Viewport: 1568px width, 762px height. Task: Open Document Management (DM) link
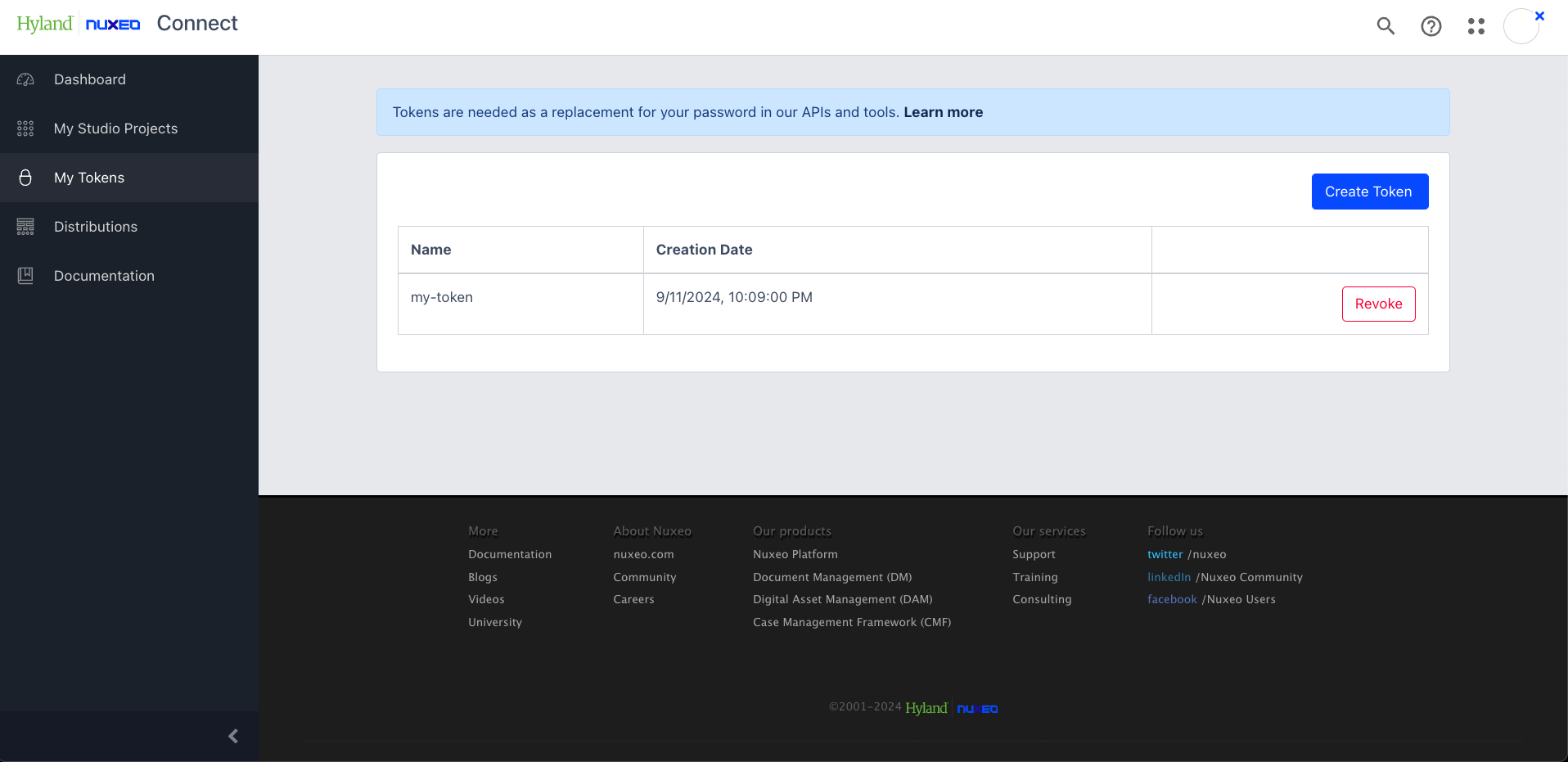pos(832,577)
